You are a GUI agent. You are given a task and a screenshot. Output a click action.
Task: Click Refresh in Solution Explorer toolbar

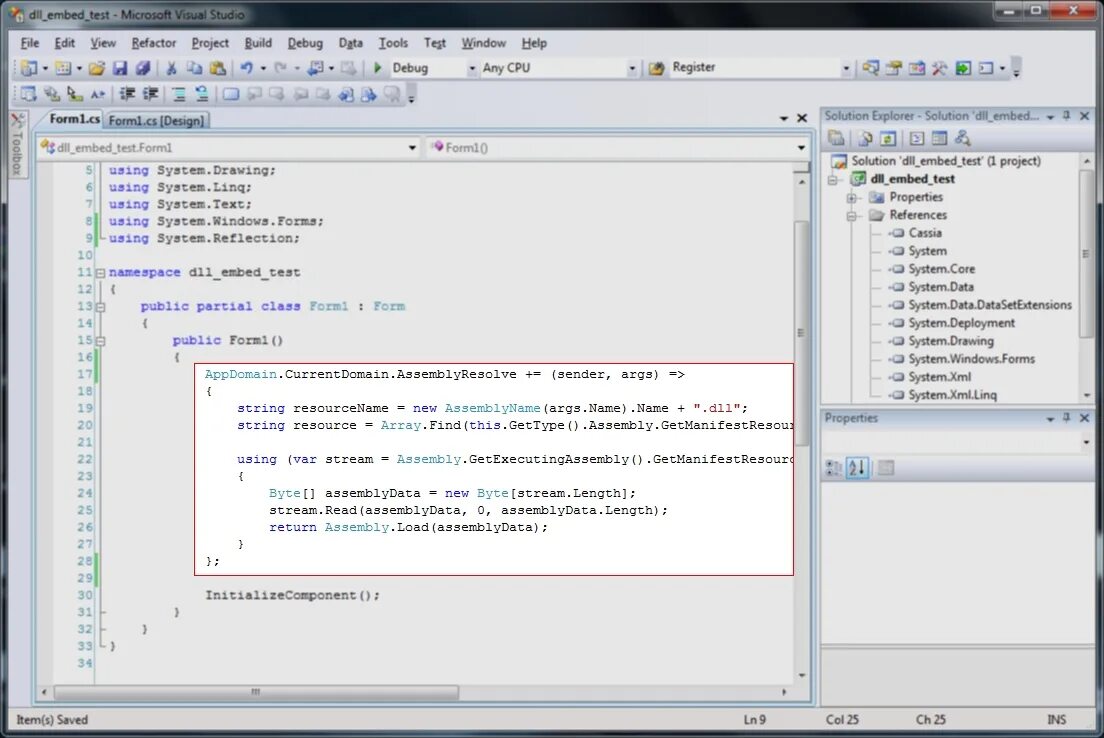888,138
